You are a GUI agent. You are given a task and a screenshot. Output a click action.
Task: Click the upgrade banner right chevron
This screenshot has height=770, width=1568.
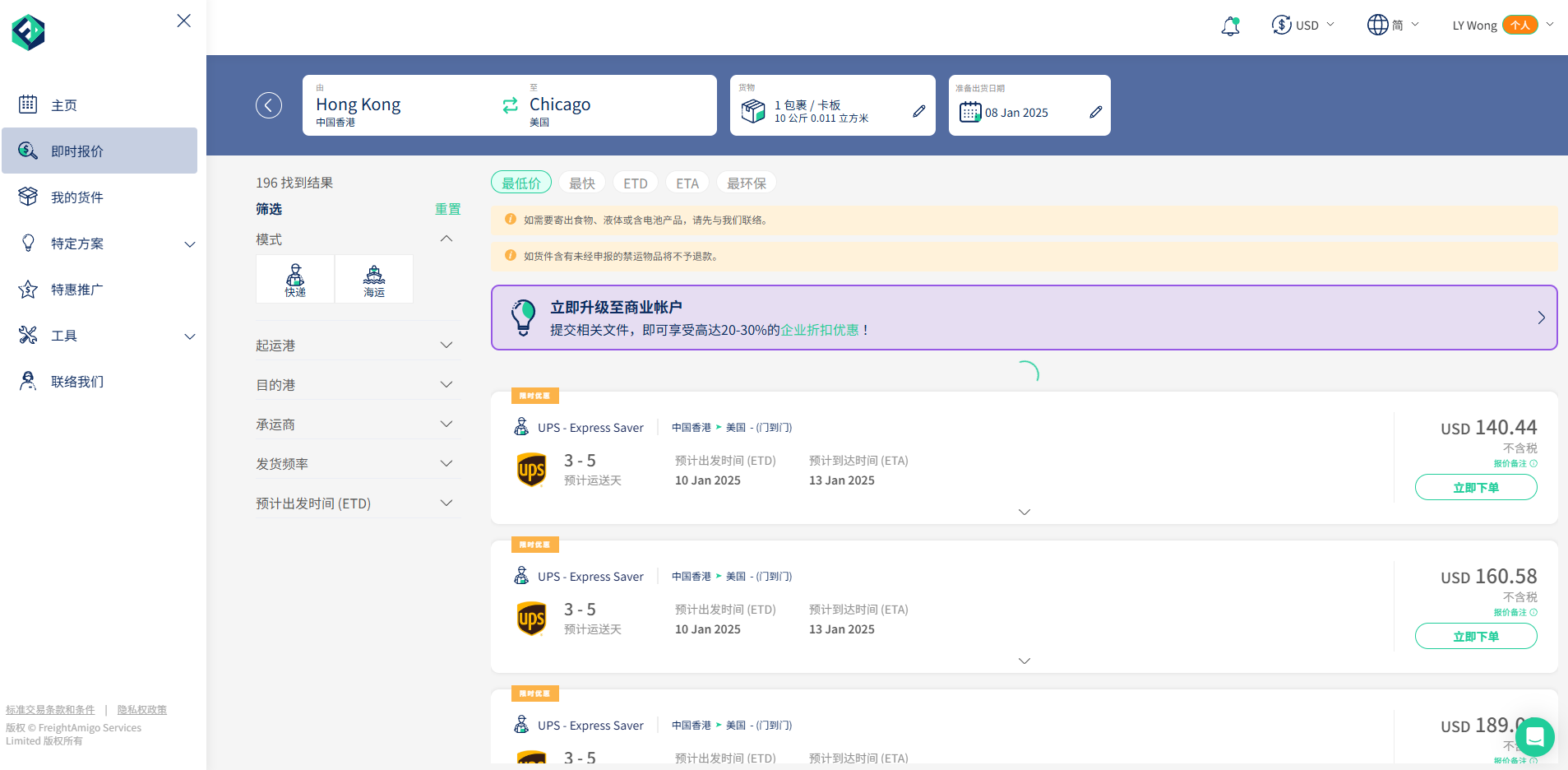click(1541, 318)
